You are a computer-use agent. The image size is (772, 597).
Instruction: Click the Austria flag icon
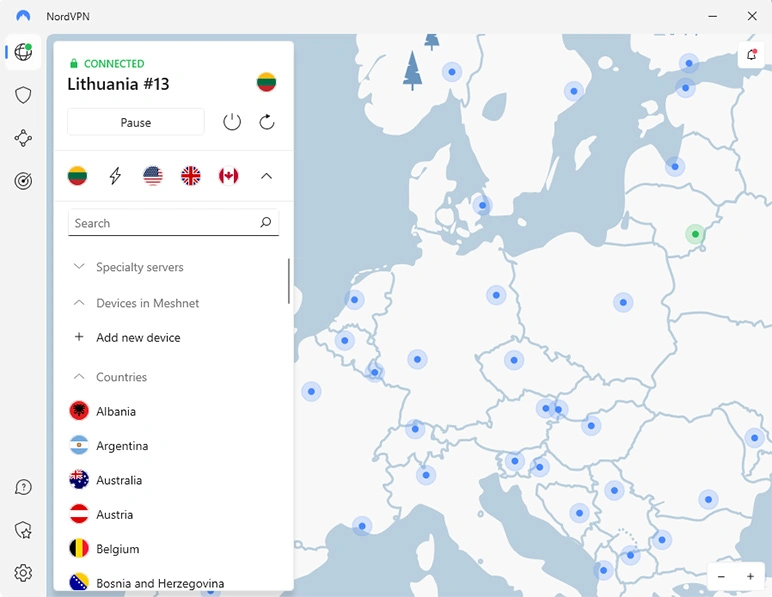click(x=79, y=514)
